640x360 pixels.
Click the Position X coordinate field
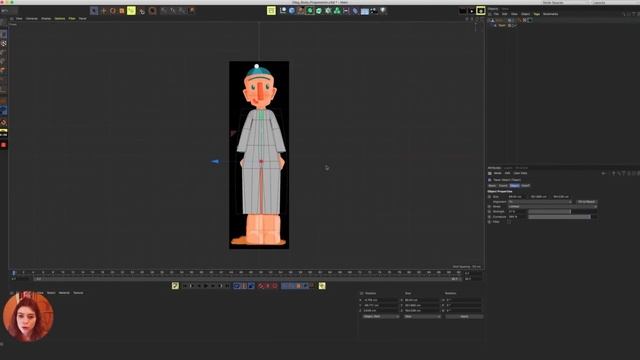point(380,300)
